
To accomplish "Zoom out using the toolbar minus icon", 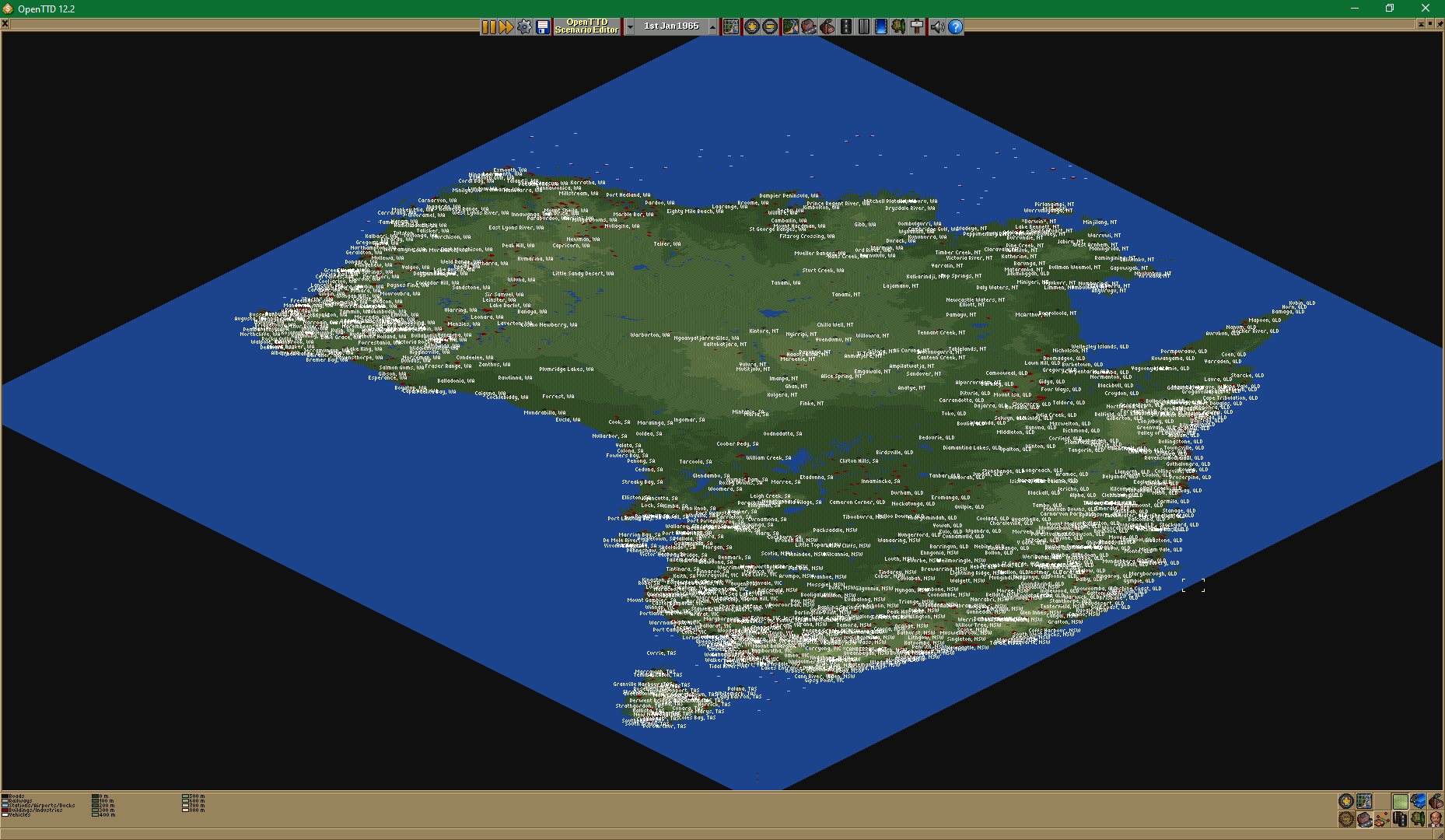I will point(770,26).
